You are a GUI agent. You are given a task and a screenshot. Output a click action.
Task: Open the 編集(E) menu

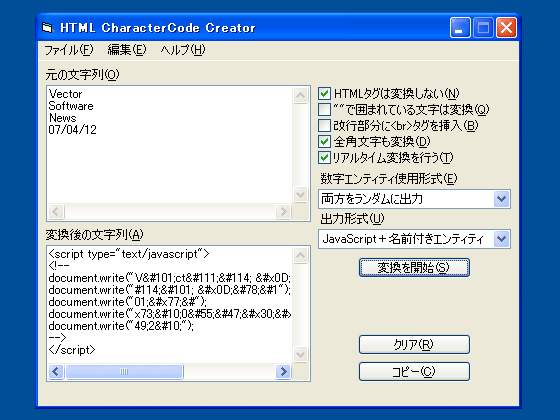click(127, 50)
